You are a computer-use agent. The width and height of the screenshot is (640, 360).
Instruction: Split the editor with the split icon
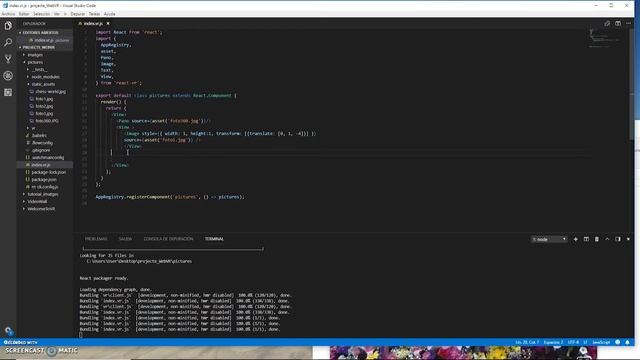tap(618, 24)
